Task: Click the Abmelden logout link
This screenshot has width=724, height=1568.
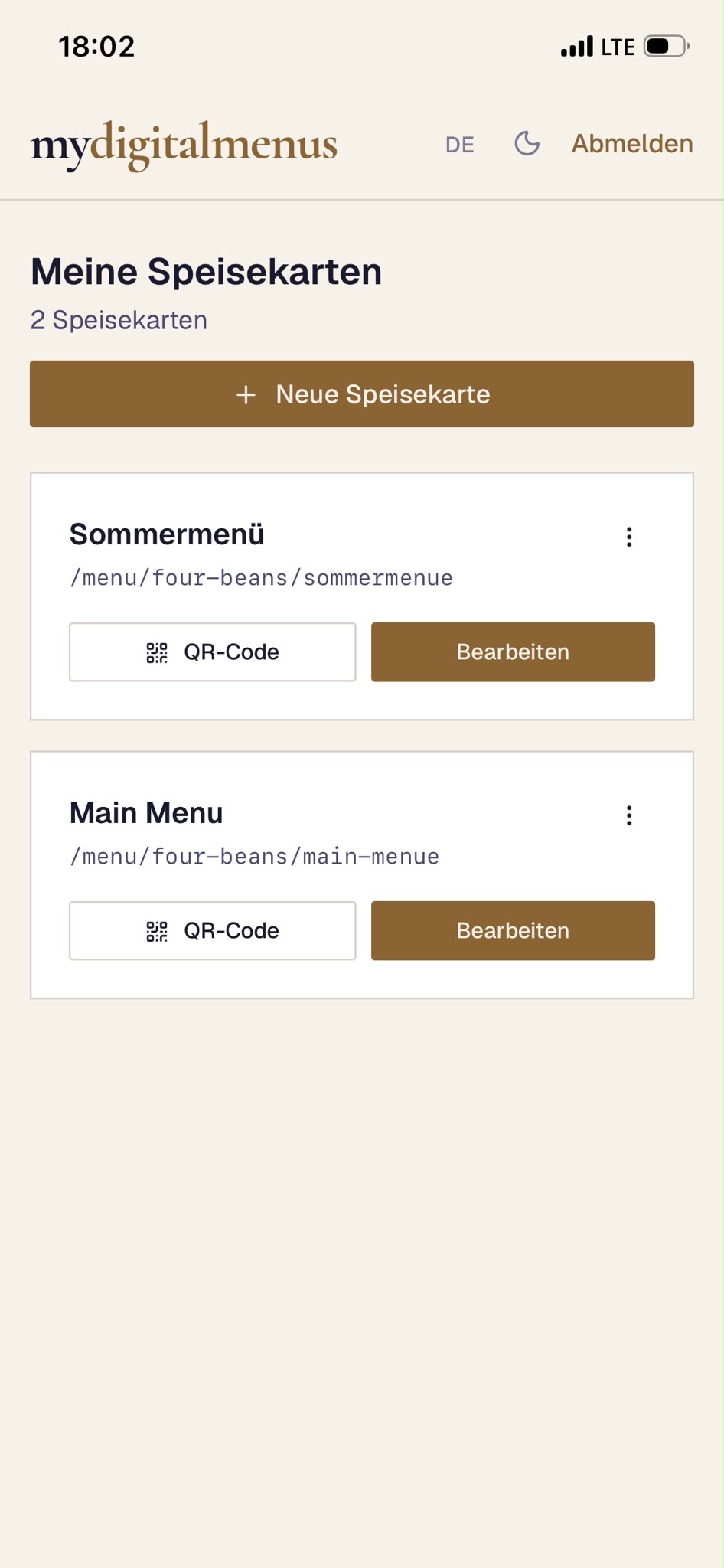Action: pos(632,144)
